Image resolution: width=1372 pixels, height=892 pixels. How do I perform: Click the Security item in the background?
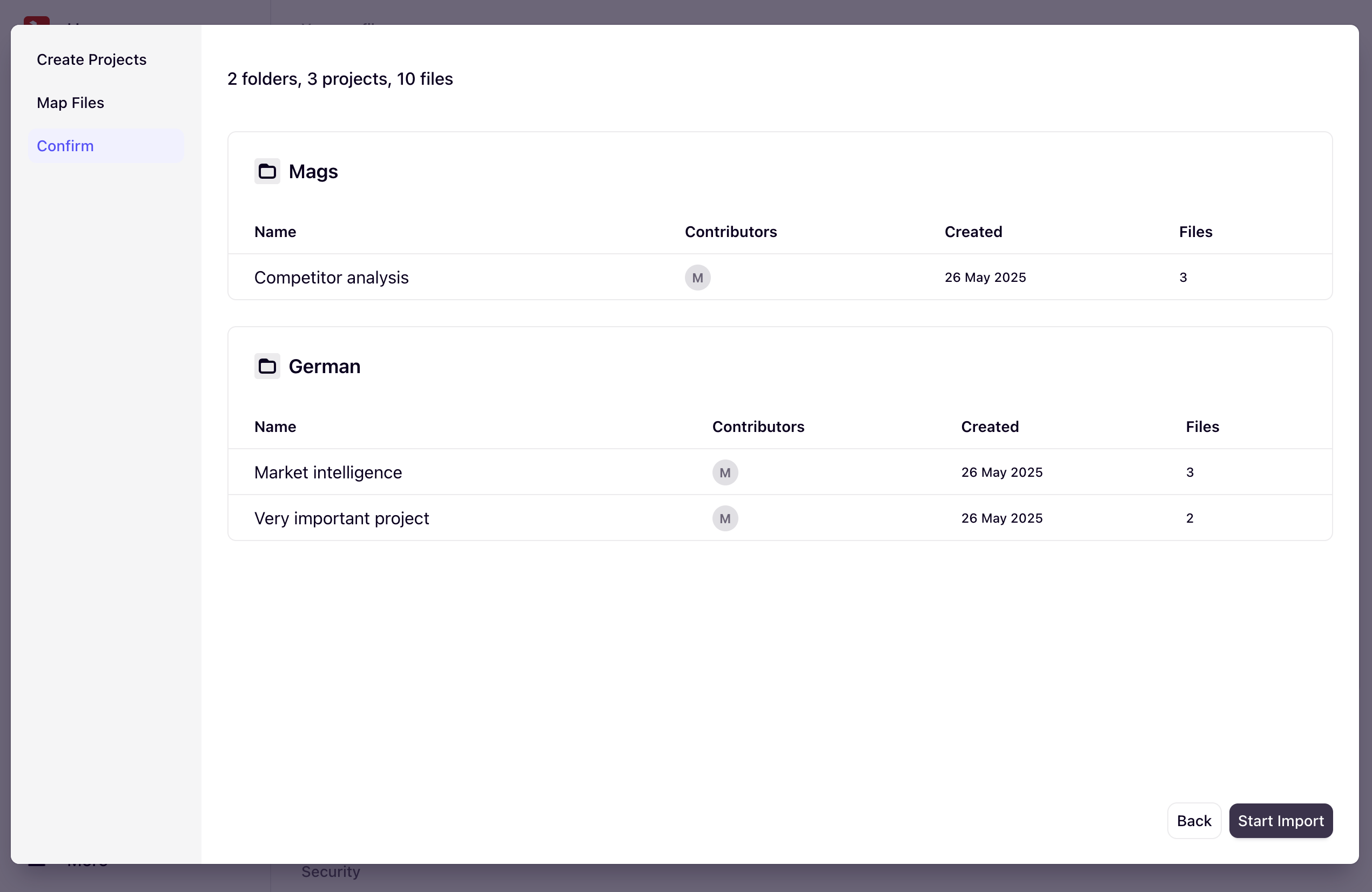[x=329, y=871]
